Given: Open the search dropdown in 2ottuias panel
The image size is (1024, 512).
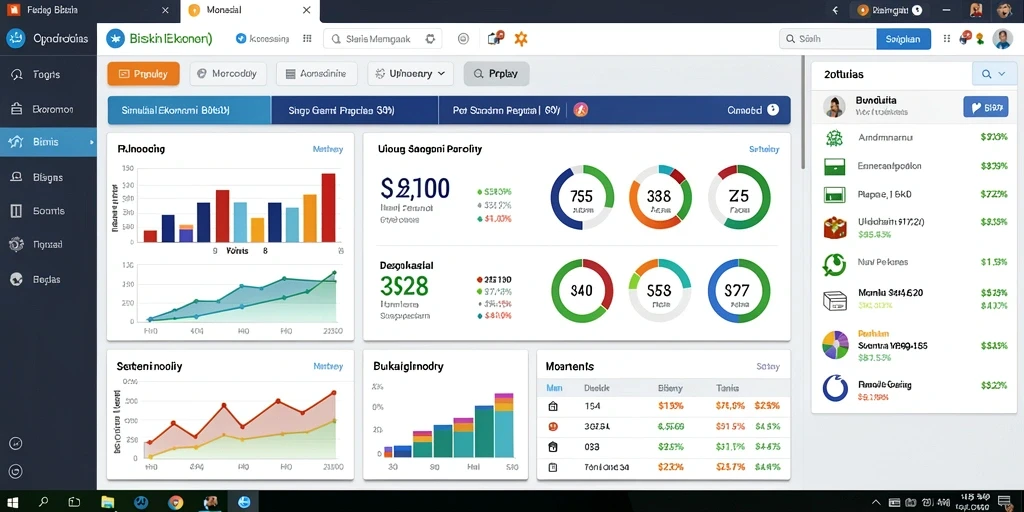Looking at the screenshot, I should pos(990,74).
